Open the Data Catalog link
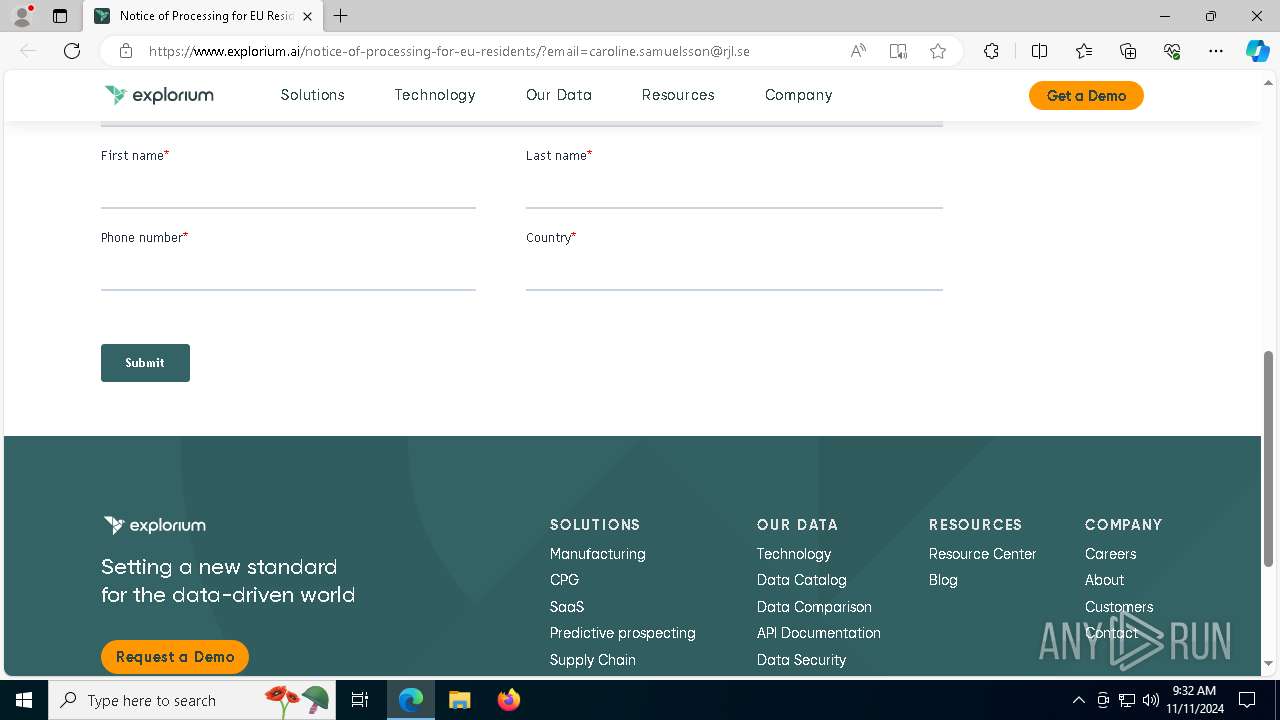Image resolution: width=1280 pixels, height=720 pixels. tap(801, 580)
